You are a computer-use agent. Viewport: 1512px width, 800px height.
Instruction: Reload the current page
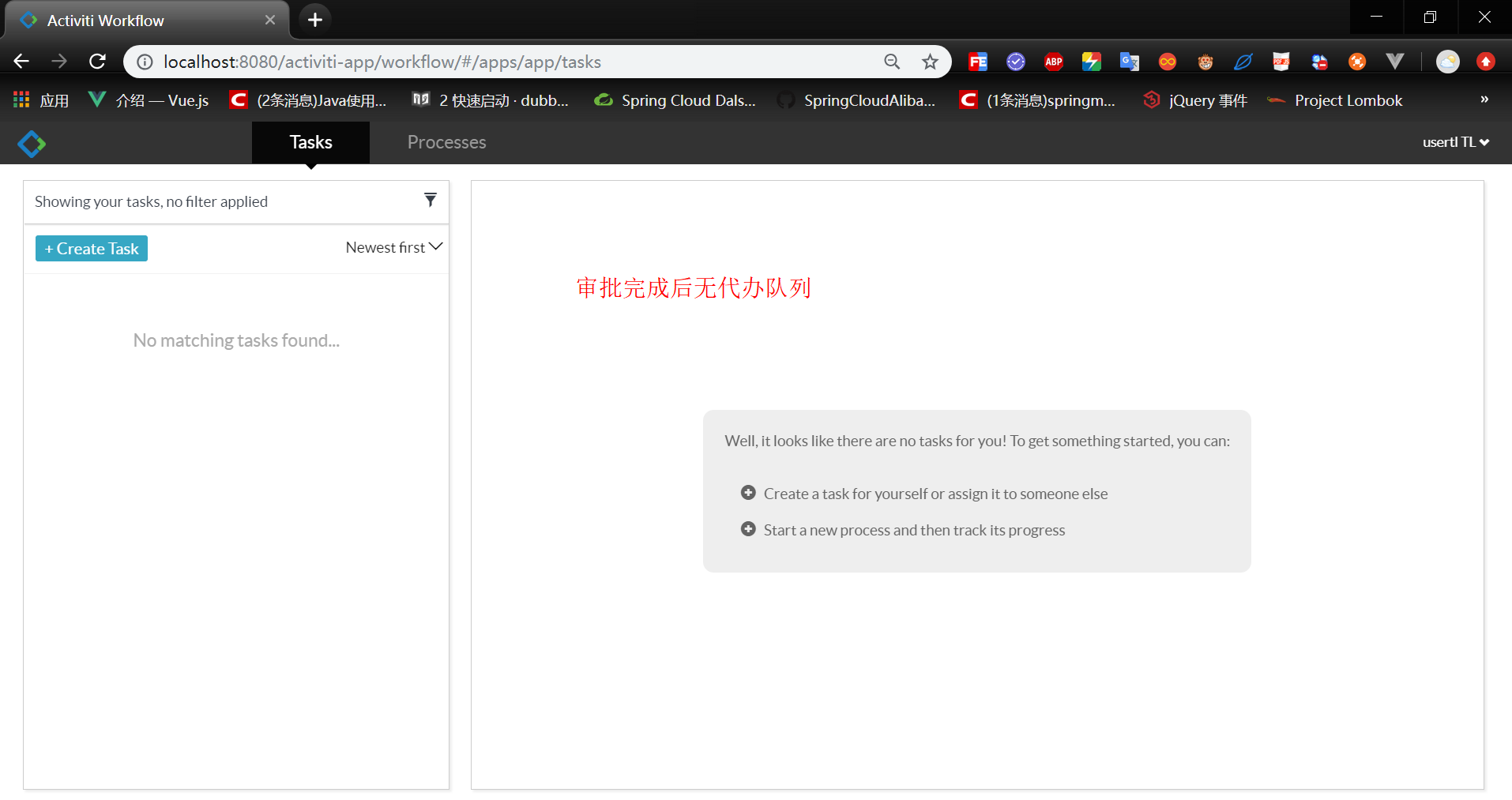(96, 61)
